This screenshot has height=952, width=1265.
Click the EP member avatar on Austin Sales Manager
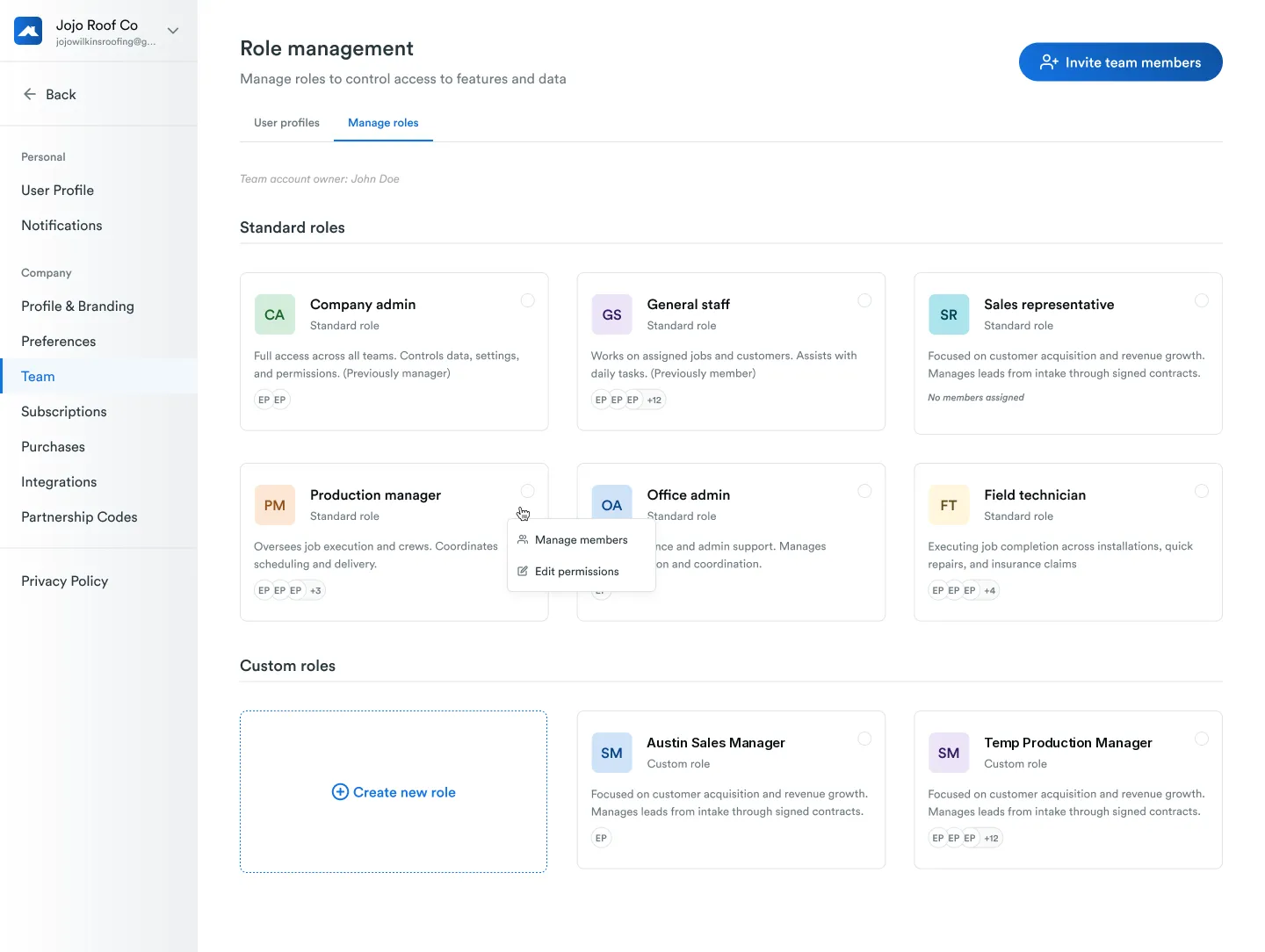coord(601,838)
